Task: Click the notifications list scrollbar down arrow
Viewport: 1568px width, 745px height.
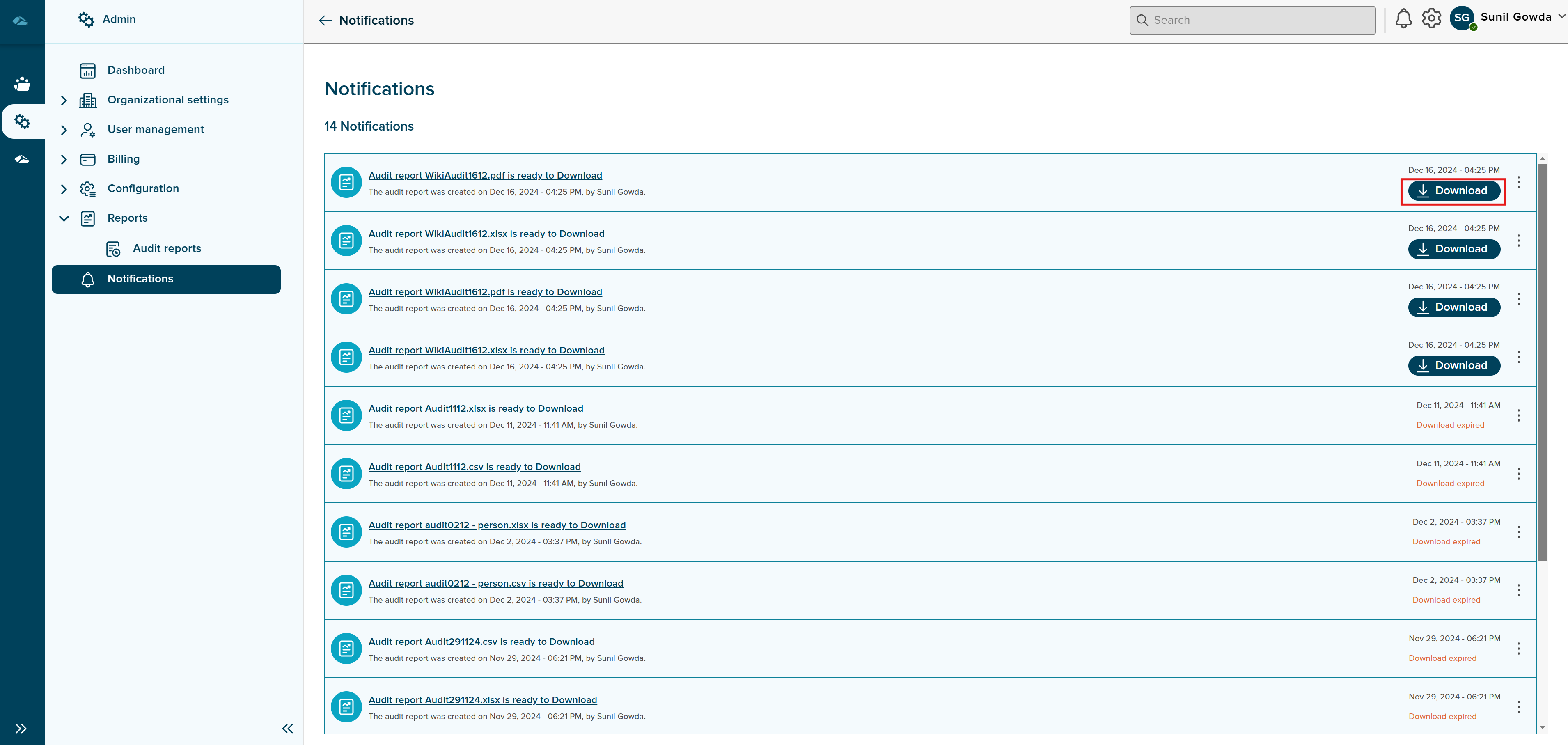Action: [1542, 727]
